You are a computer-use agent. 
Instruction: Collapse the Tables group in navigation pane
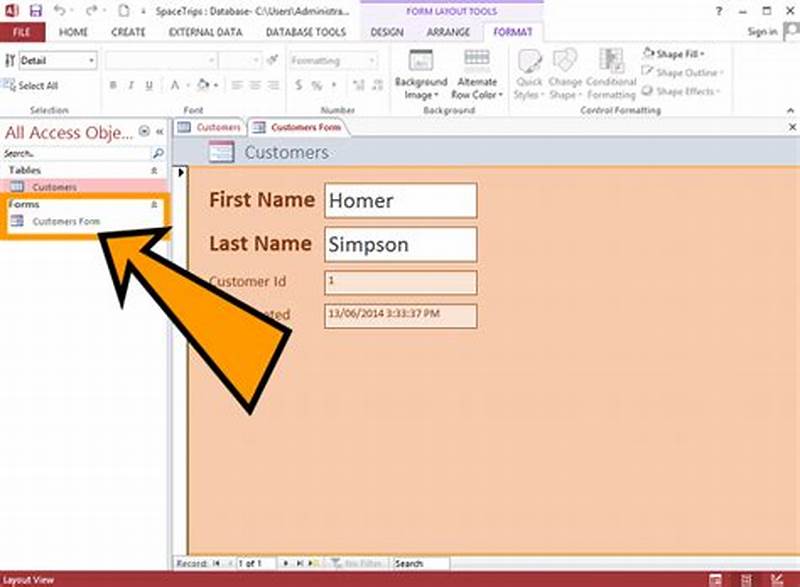tap(155, 170)
